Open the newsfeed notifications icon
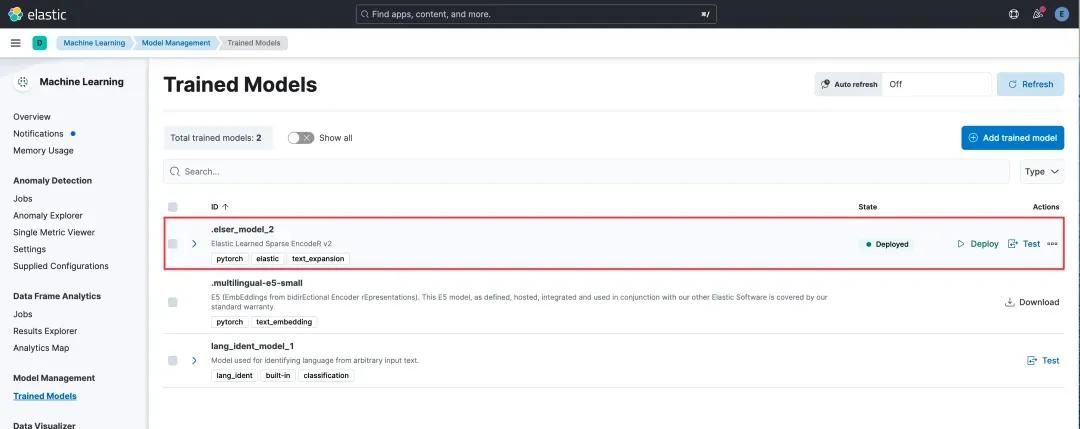 [x=1038, y=14]
